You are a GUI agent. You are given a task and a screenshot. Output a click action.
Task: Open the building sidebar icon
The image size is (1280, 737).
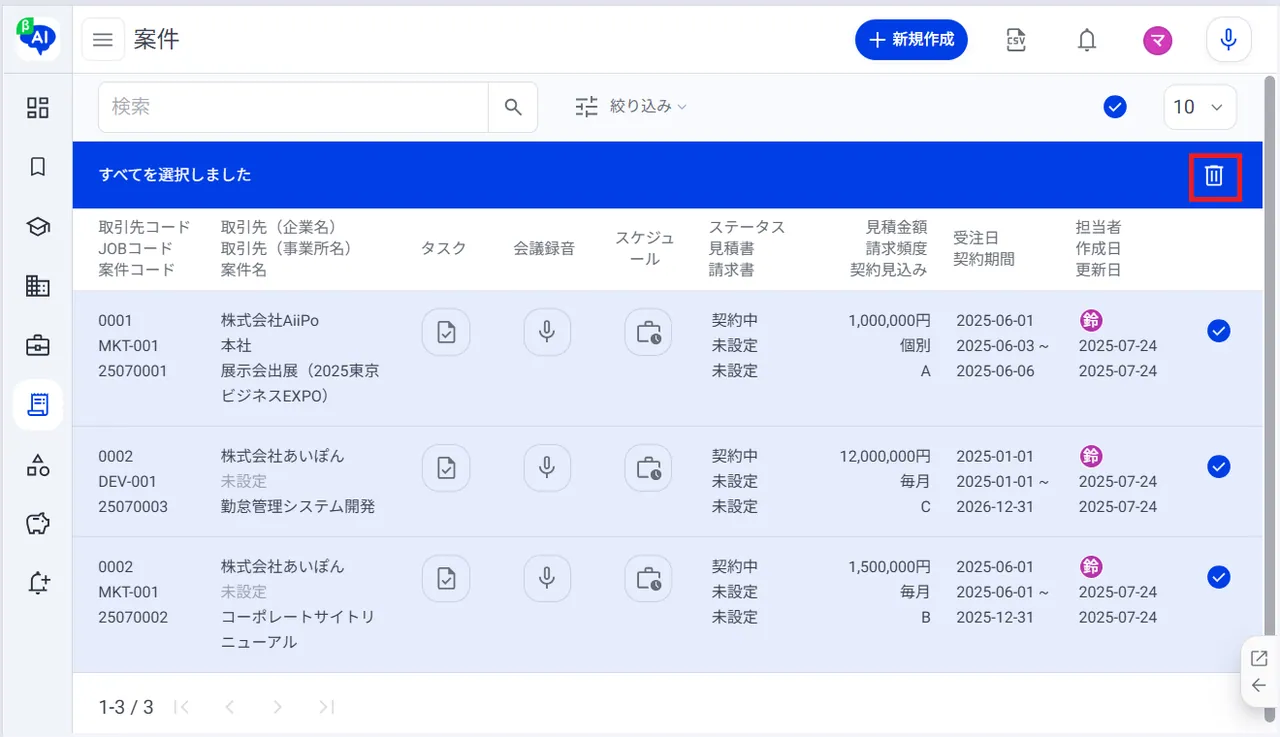click(x=38, y=286)
